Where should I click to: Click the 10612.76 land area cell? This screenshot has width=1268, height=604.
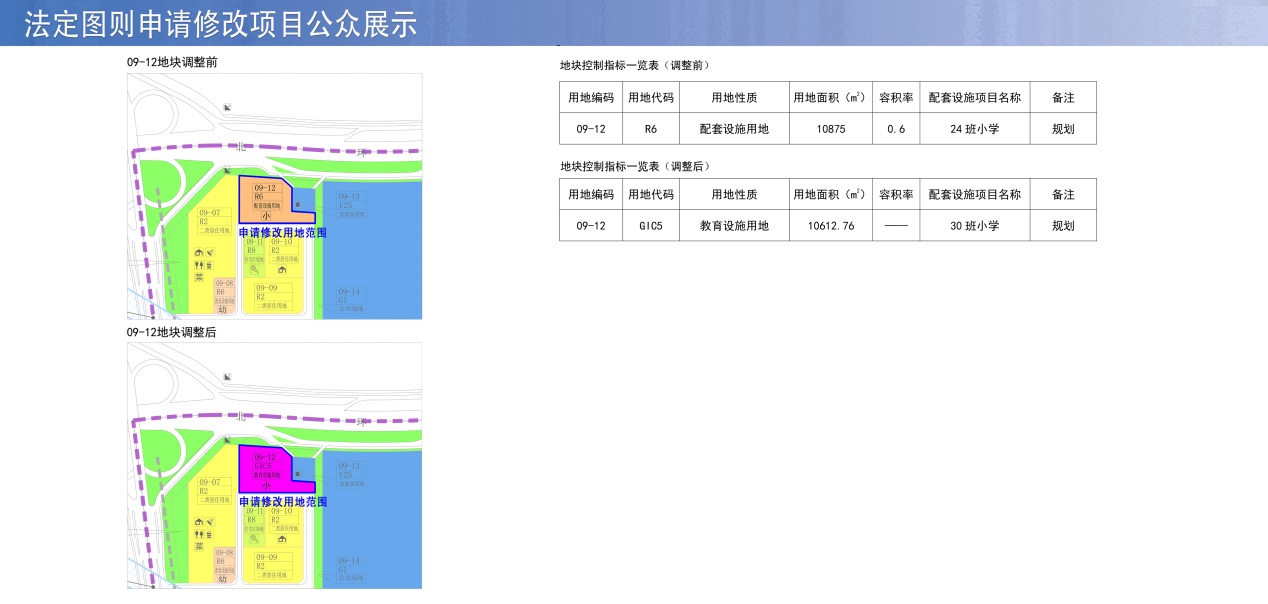[x=829, y=226]
